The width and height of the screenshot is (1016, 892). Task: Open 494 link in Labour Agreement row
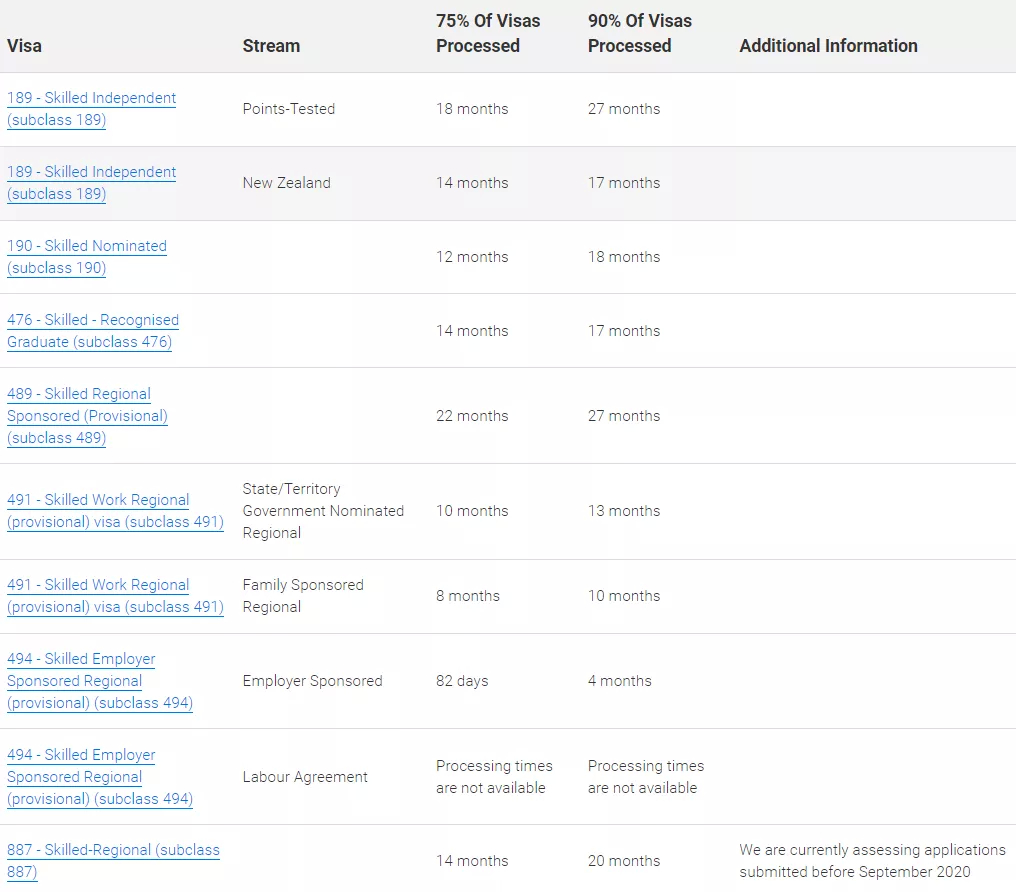tap(100, 777)
